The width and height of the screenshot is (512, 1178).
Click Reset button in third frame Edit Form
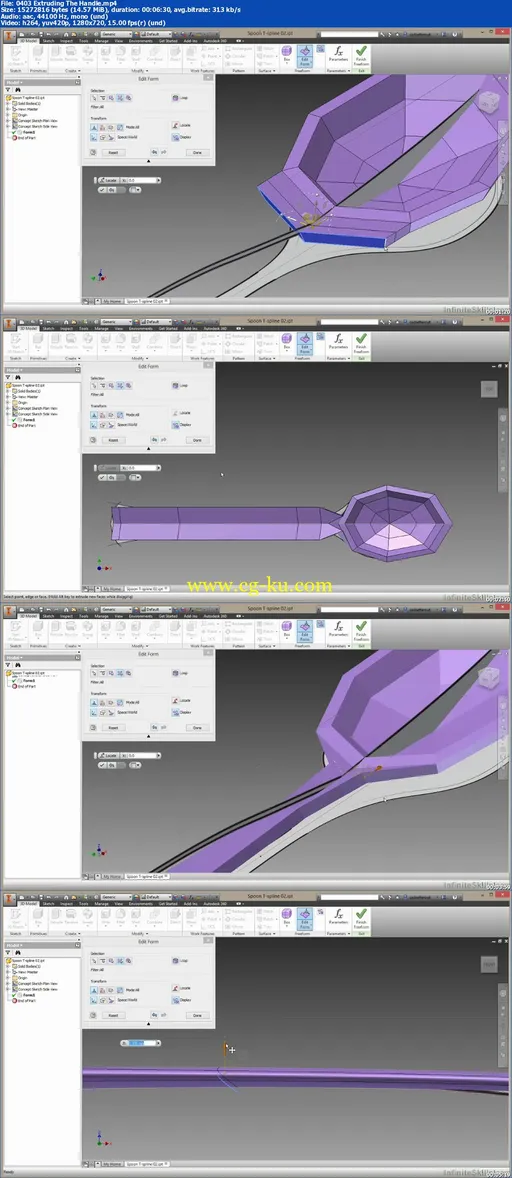click(x=113, y=726)
